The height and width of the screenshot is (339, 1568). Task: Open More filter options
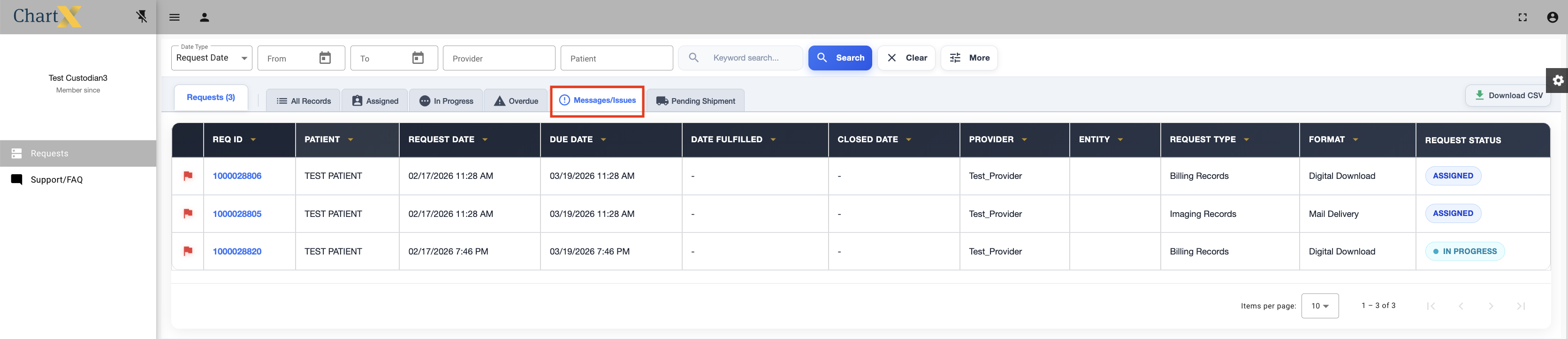click(969, 58)
